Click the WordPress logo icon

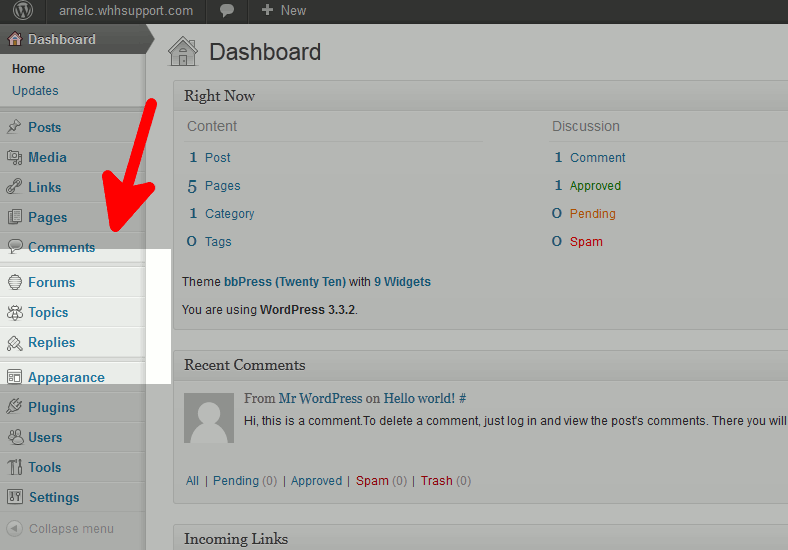tap(23, 11)
